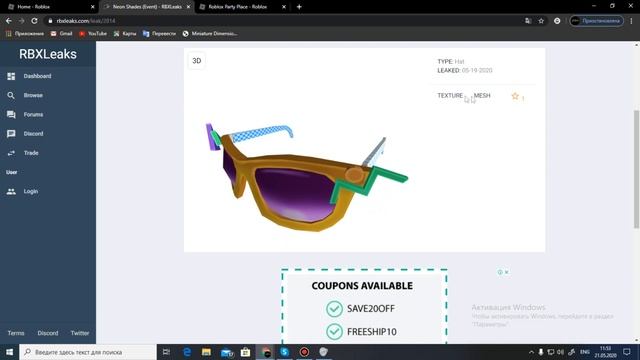Open Task View on taskbar
Viewport: 640px width, 360px height.
click(166, 352)
